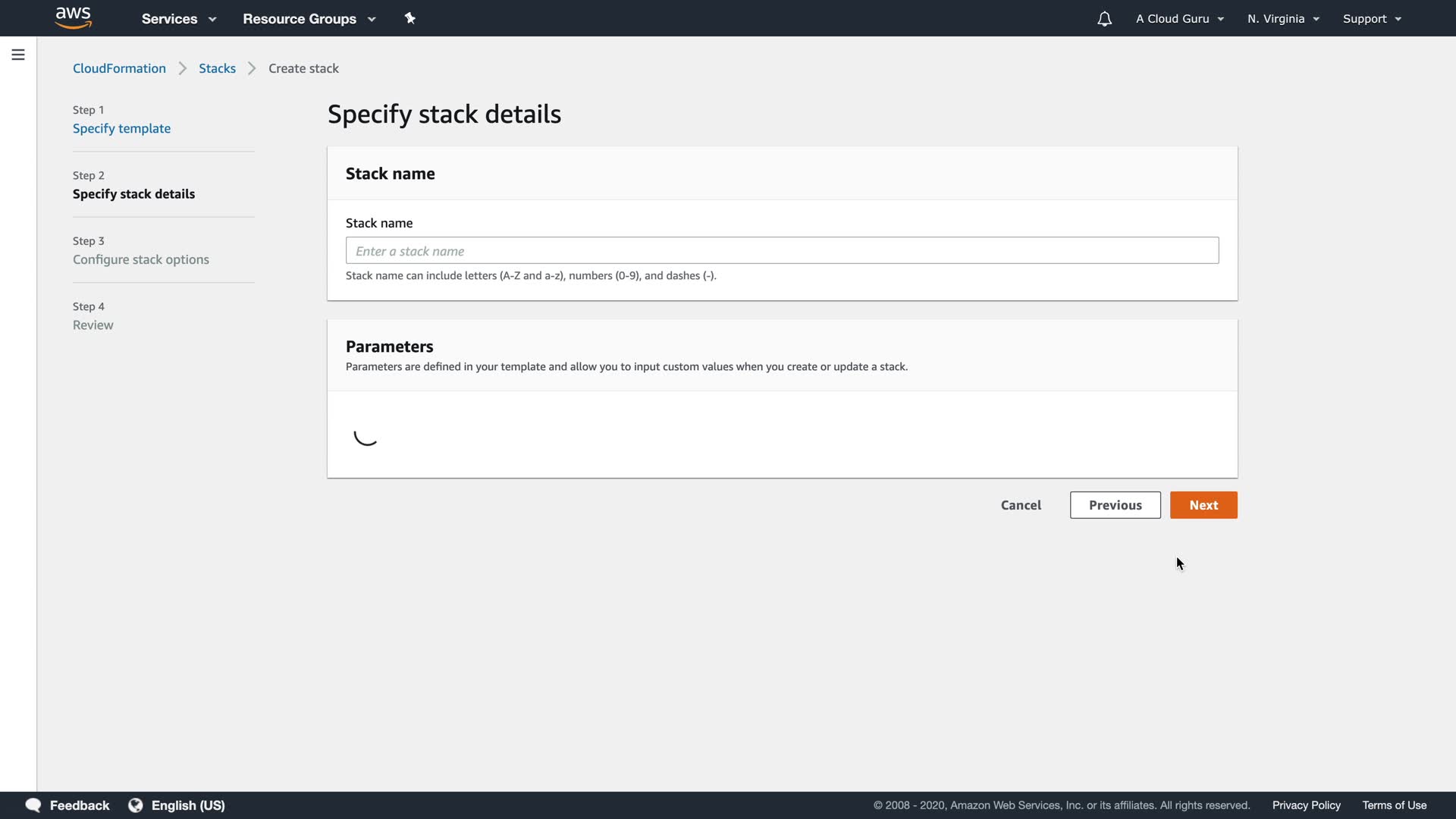Click the Stack name input field
The height and width of the screenshot is (819, 1456).
point(782,251)
